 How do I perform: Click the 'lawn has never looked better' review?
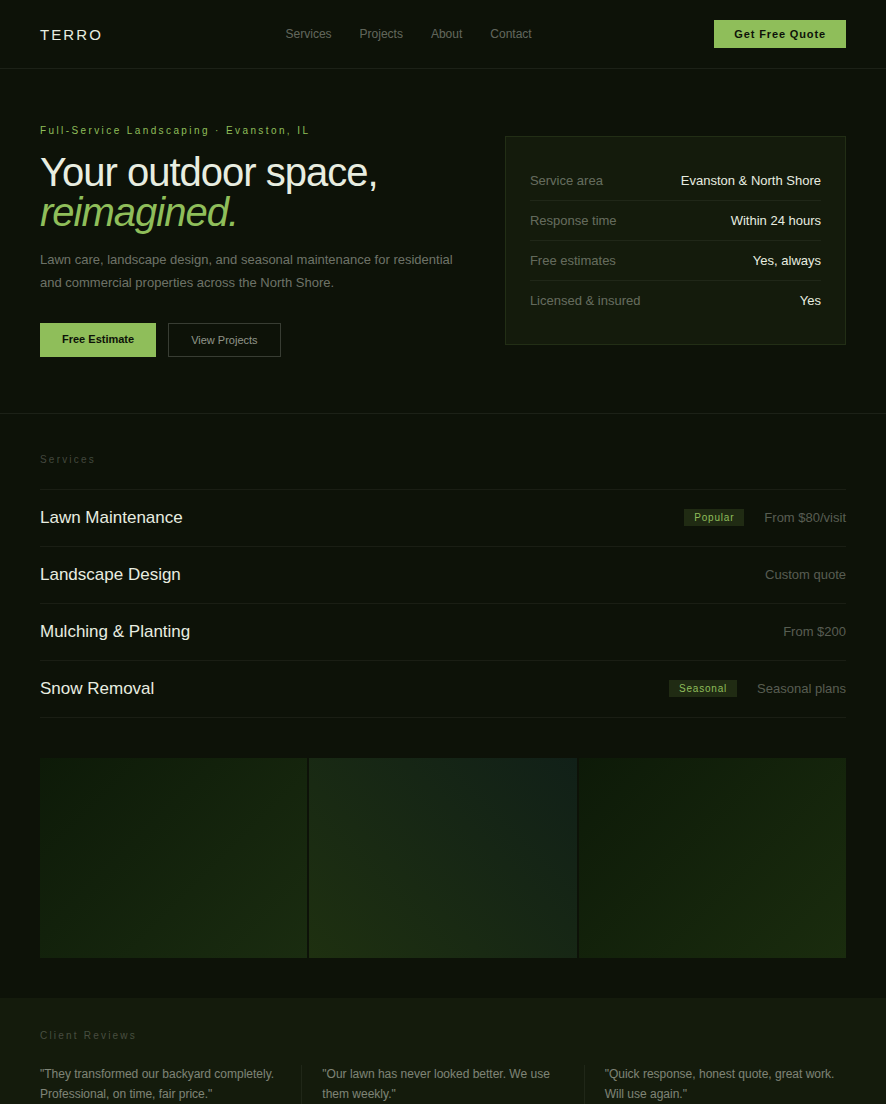[x=436, y=1084]
